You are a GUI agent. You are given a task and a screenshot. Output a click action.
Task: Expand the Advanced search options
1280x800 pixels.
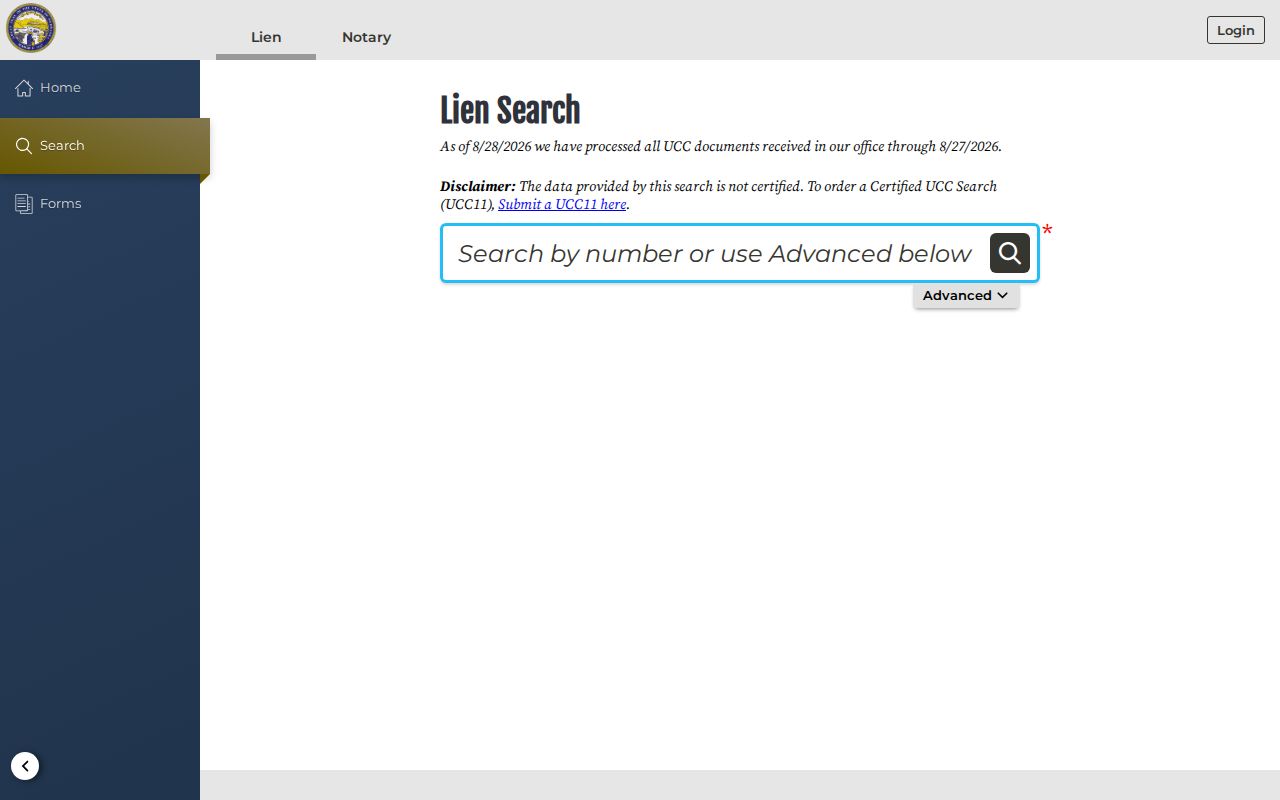click(966, 295)
